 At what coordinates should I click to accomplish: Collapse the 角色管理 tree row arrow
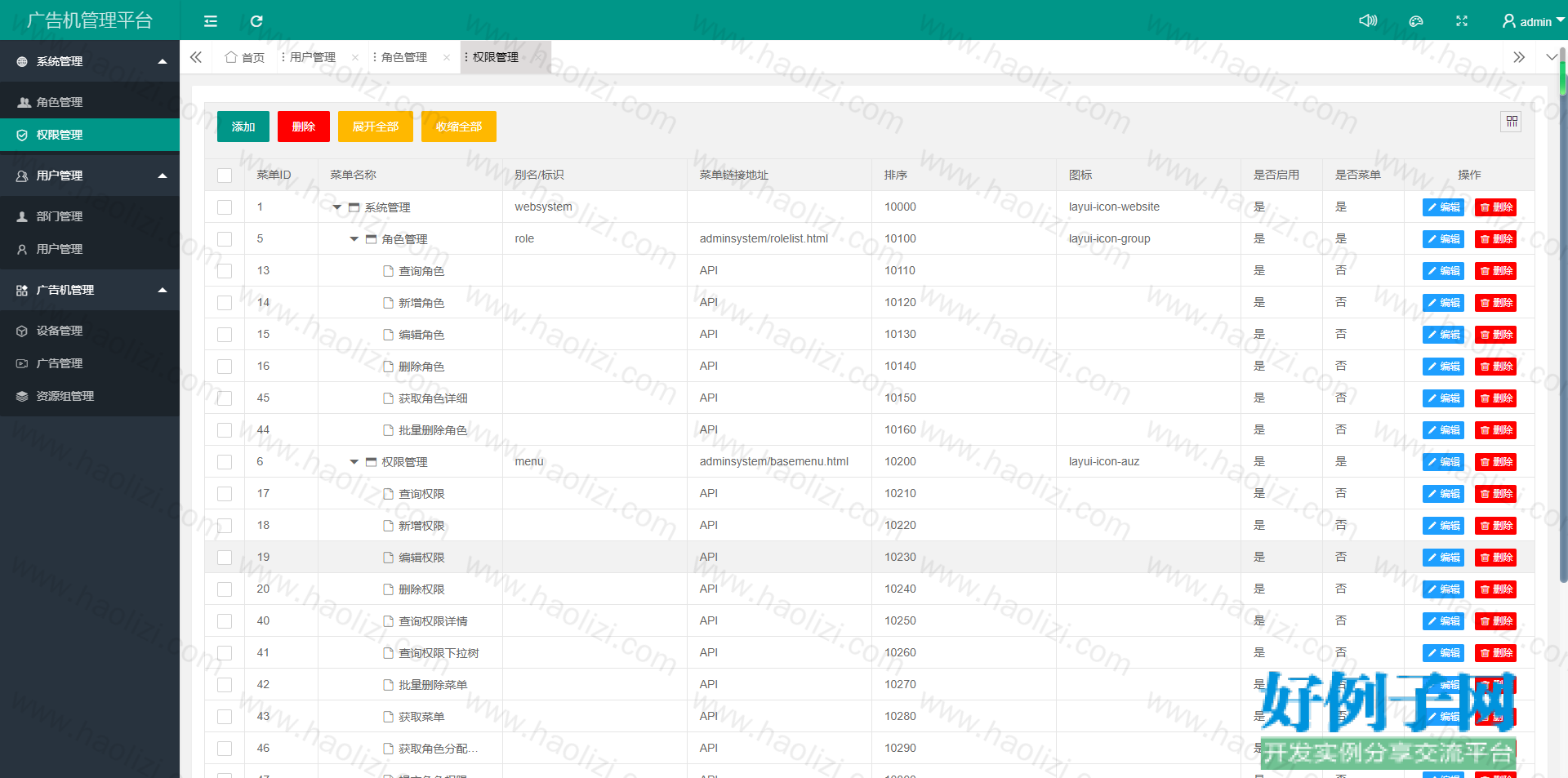coord(354,239)
